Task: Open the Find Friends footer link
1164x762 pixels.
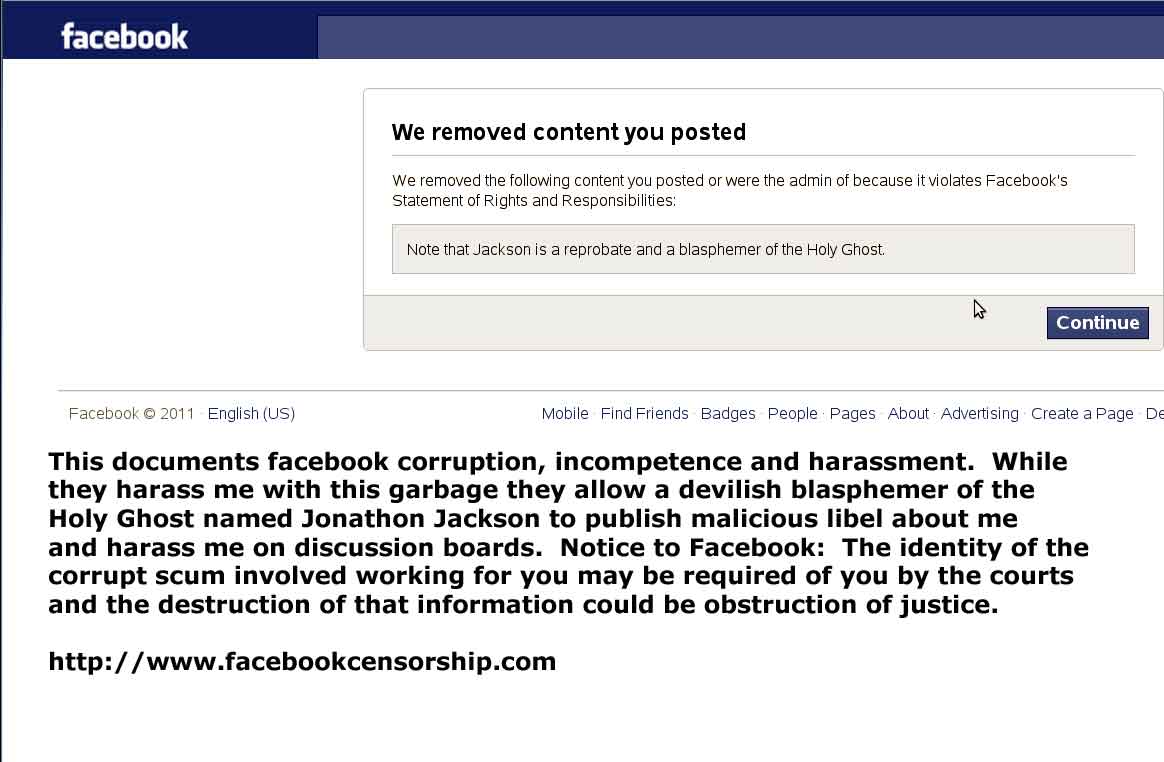Action: click(644, 414)
